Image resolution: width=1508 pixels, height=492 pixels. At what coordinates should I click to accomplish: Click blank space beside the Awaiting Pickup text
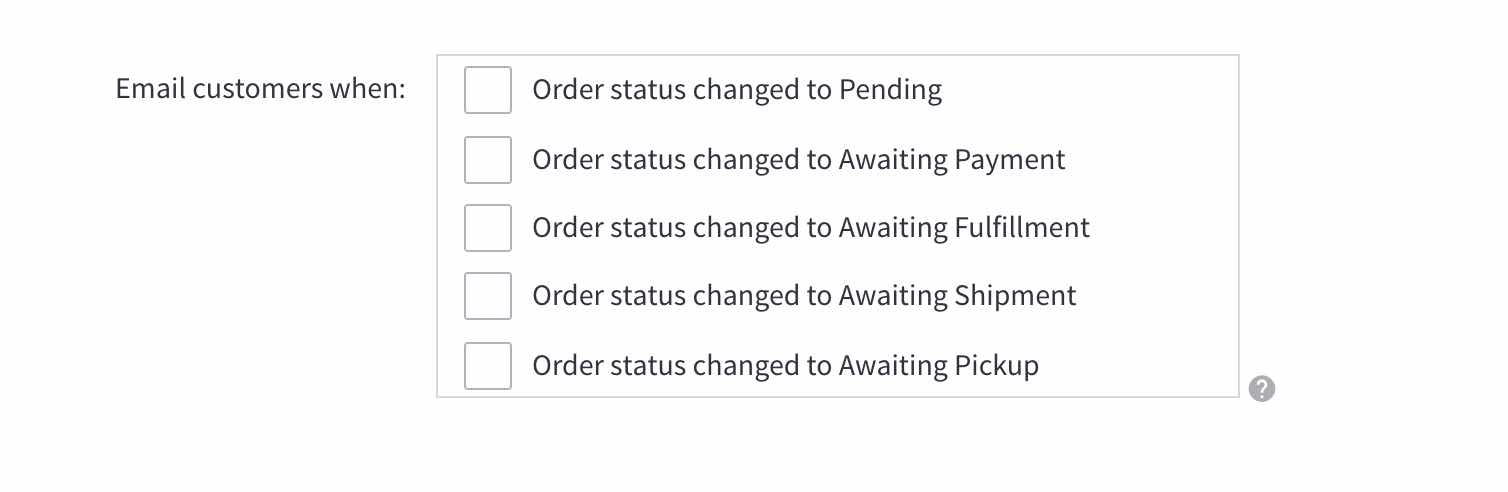[1140, 365]
